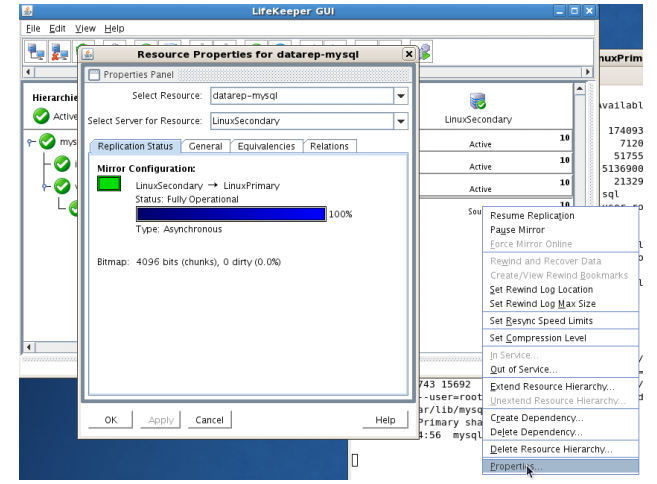This screenshot has height=484, width=657.
Task: Minimize the LifeKeeper GUI window
Action: pos(559,11)
